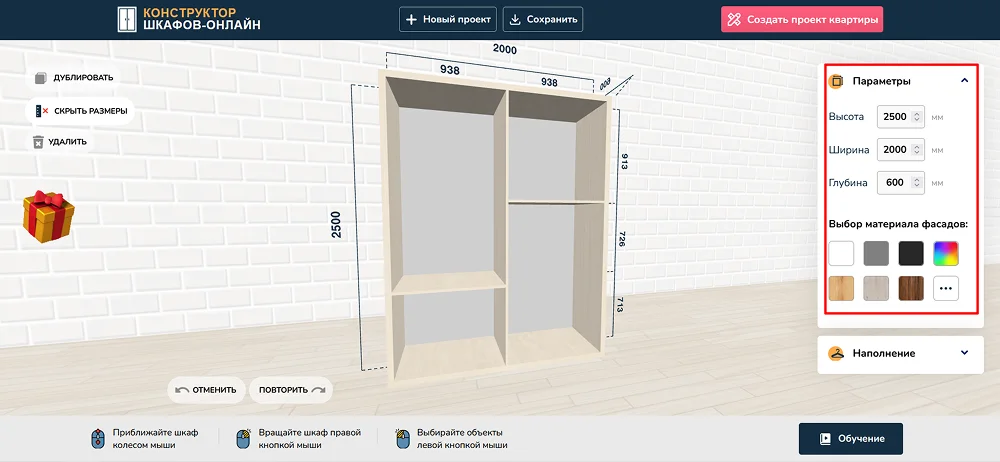Start a Новый проект
This screenshot has width=1000, height=462.
click(x=448, y=19)
